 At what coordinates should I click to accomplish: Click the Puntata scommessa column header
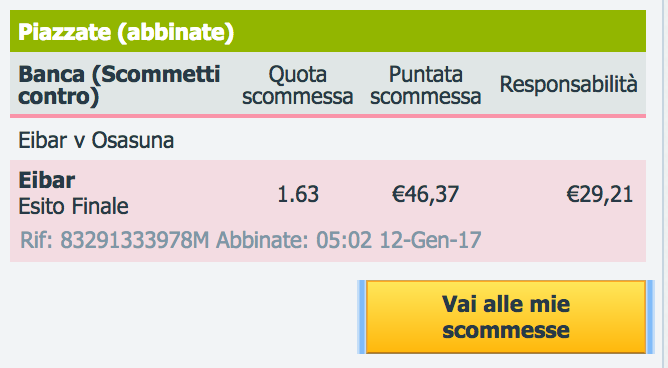(x=426, y=85)
